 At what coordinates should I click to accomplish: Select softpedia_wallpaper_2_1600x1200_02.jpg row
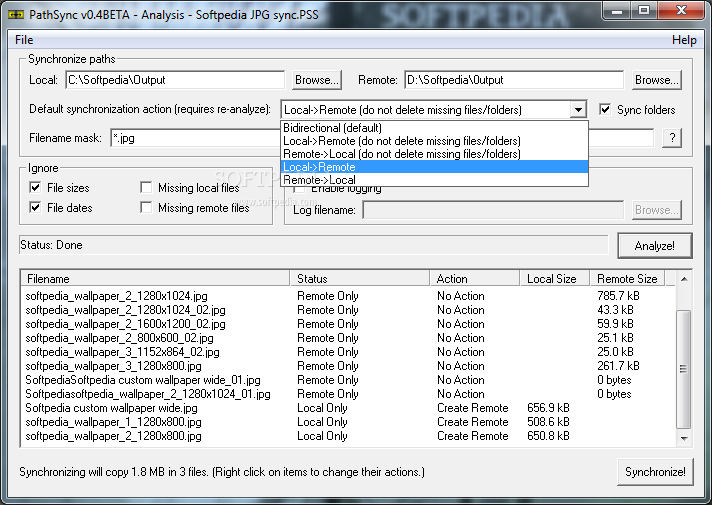point(348,324)
